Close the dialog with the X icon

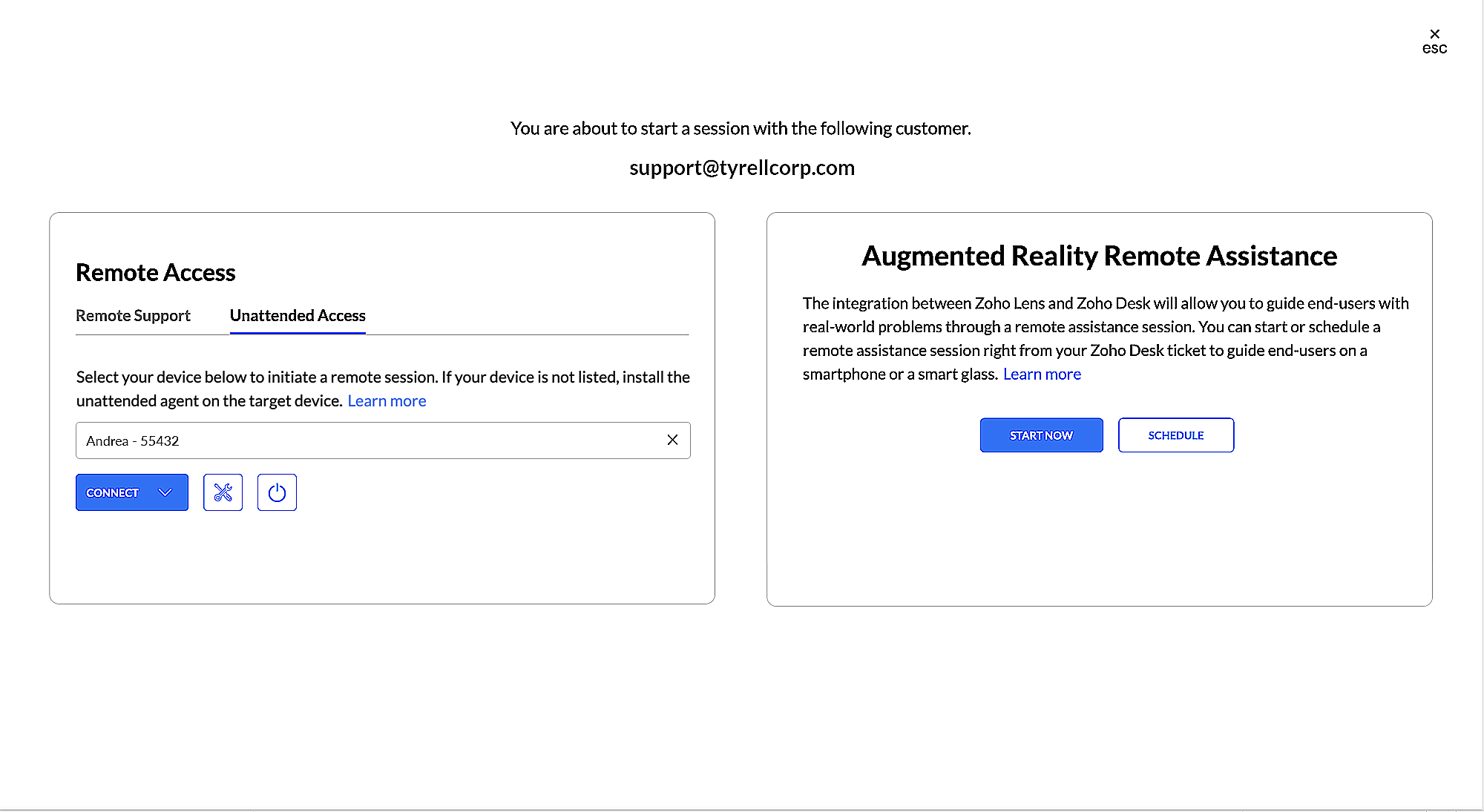pos(1434,34)
